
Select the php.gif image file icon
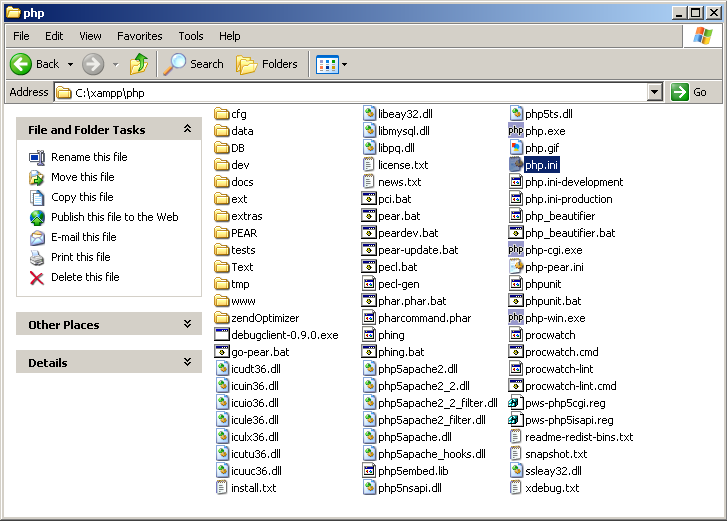click(x=516, y=148)
